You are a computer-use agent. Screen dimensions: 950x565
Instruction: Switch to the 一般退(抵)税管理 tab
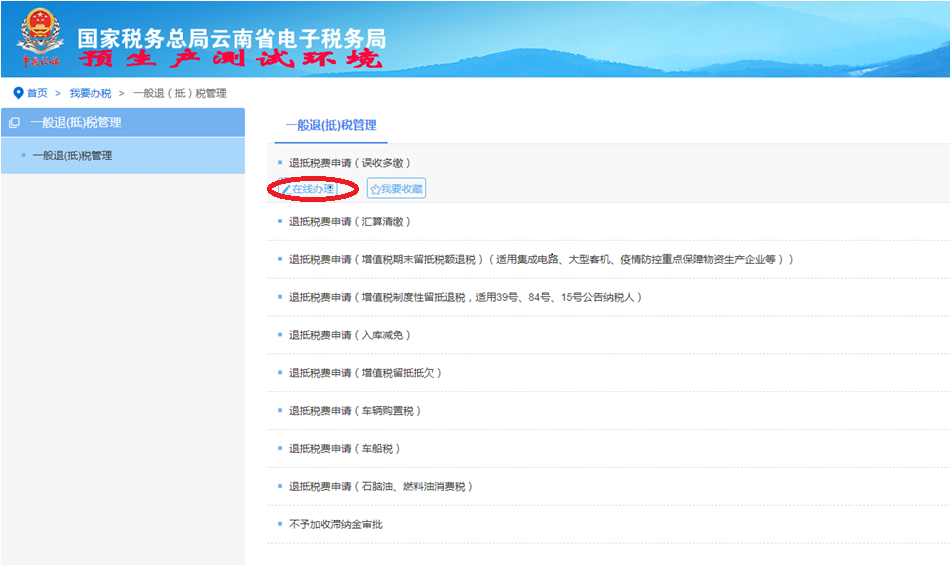point(331,125)
